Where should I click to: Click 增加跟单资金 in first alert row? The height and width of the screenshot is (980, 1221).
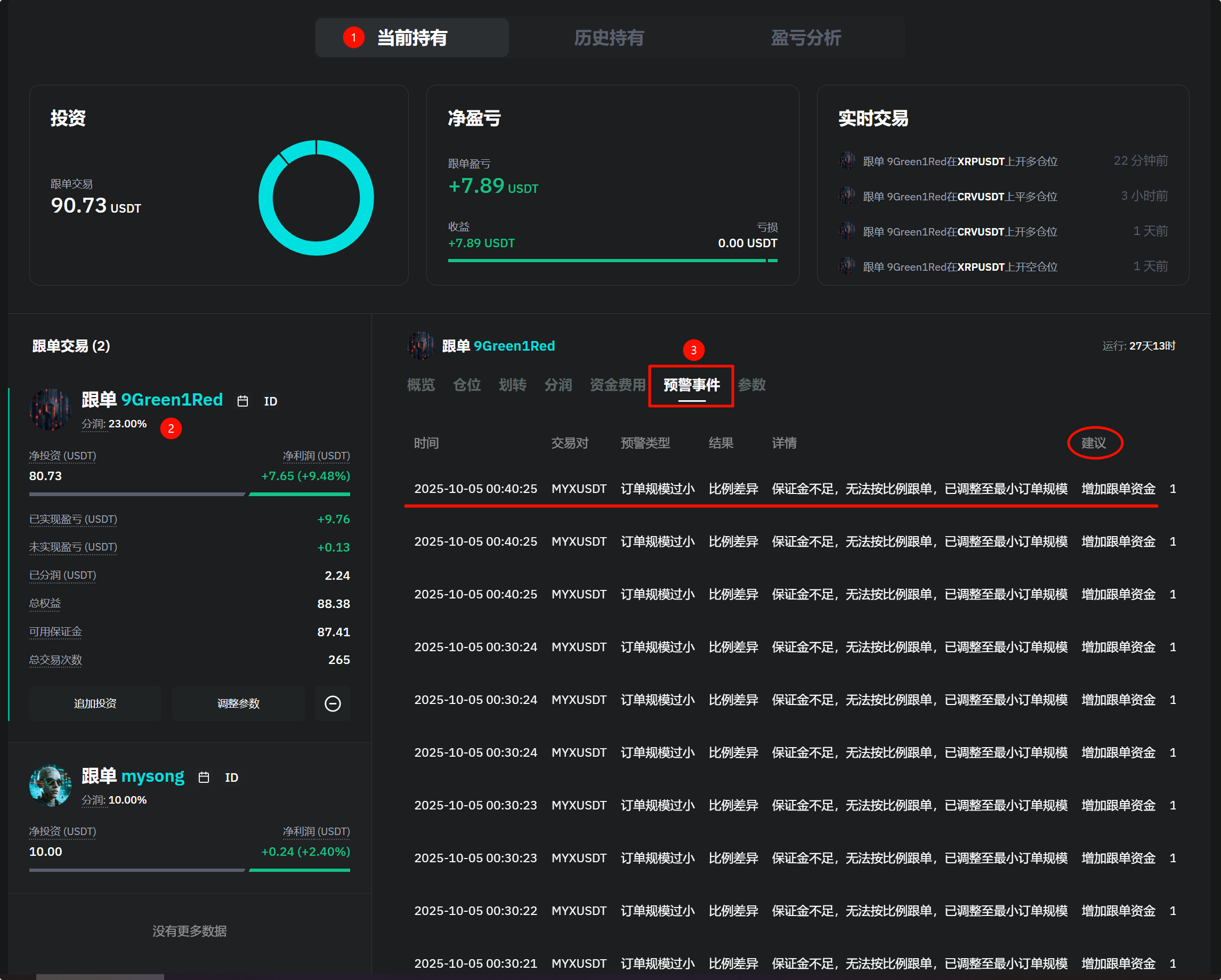click(x=1118, y=489)
